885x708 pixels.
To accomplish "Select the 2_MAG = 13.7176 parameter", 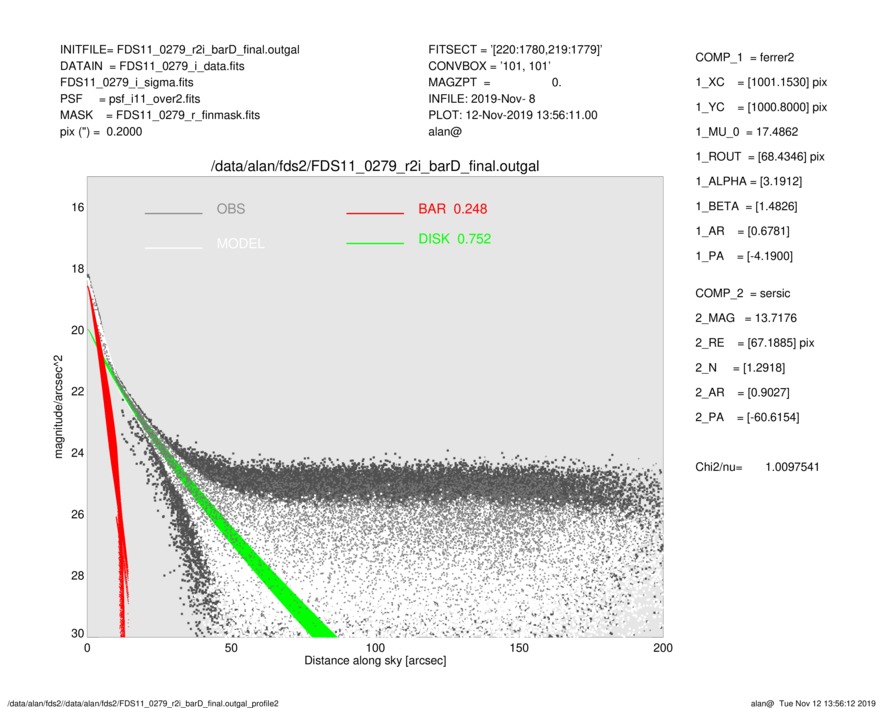I will (746, 318).
